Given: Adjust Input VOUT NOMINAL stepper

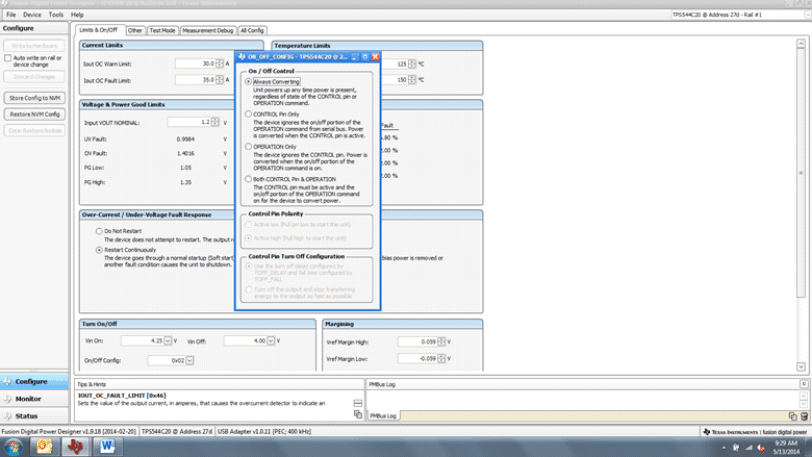Looking at the screenshot, I should pyautogui.click(x=215, y=122).
